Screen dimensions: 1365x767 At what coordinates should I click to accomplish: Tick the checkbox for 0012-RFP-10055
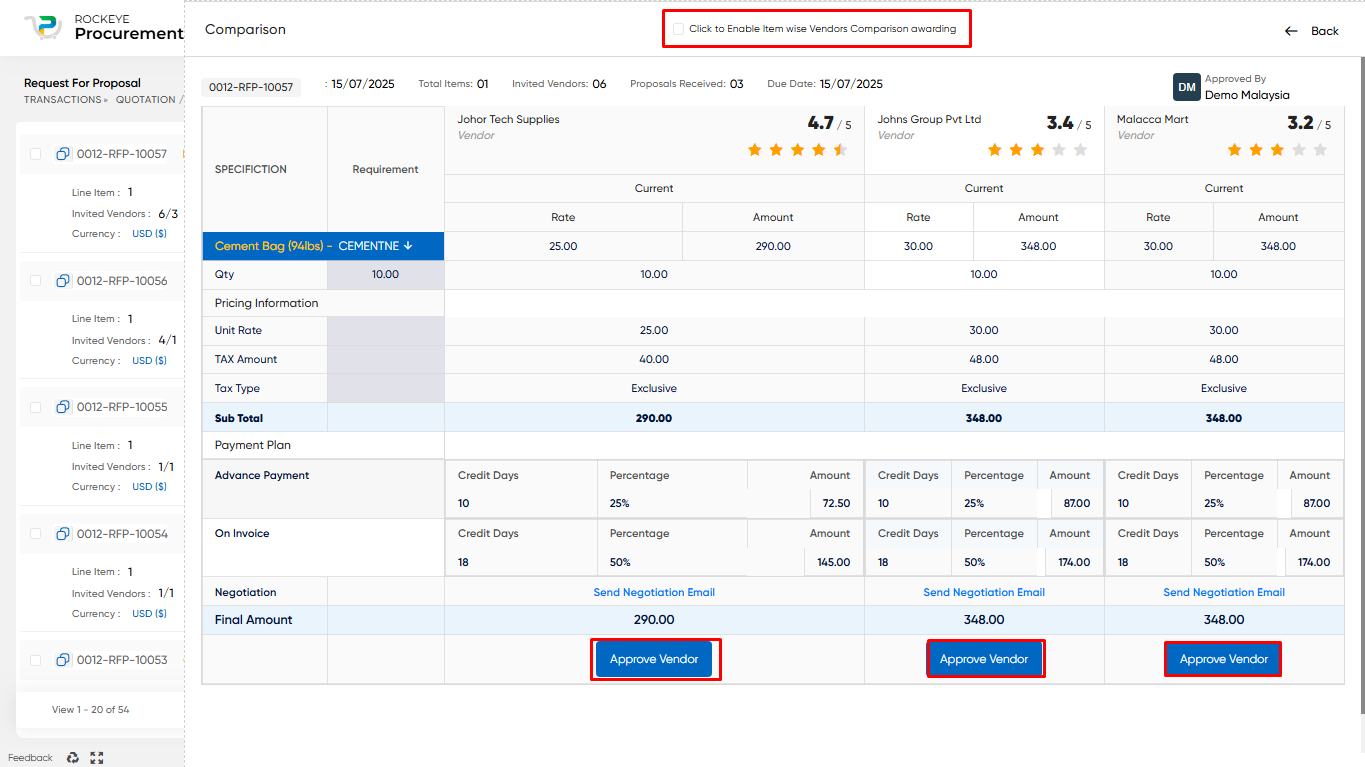[x=36, y=407]
